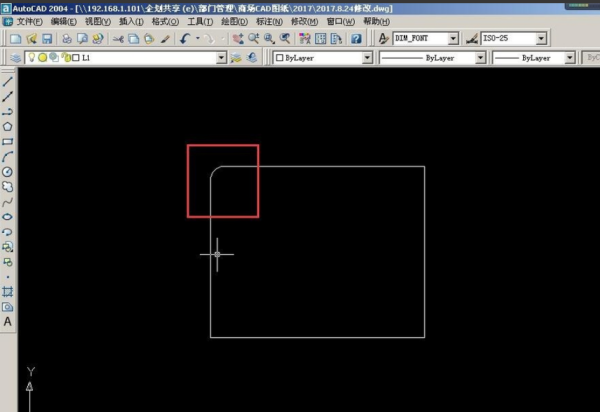This screenshot has width=600, height=412.
Task: Click the Layer Previous icon
Action: pyautogui.click(x=252, y=58)
